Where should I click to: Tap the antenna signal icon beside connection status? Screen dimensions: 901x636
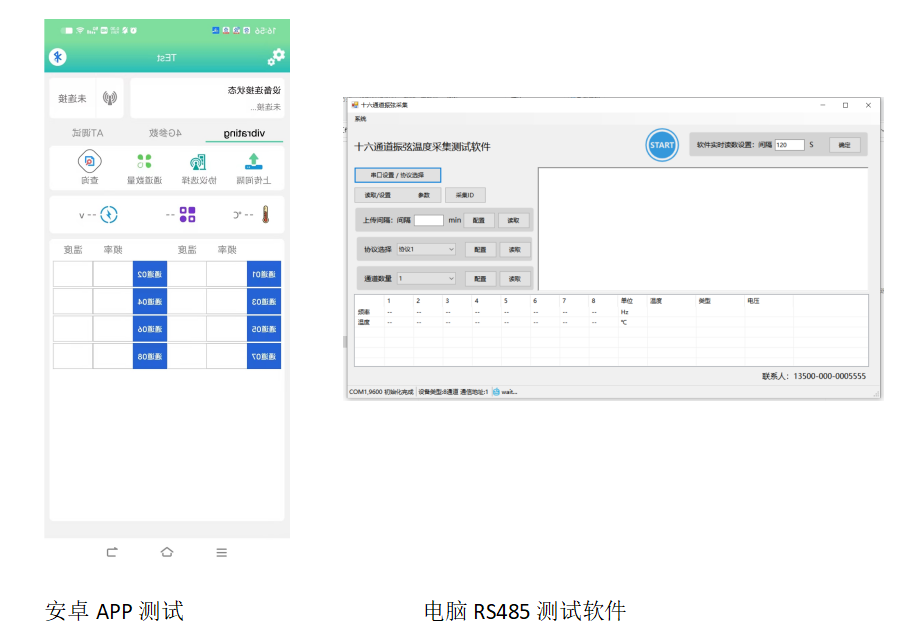tap(110, 99)
